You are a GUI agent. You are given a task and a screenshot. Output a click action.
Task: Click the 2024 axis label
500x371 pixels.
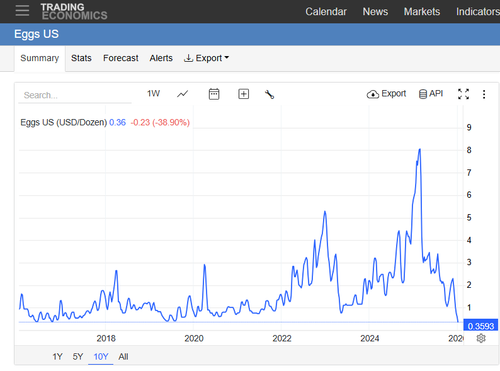370,339
